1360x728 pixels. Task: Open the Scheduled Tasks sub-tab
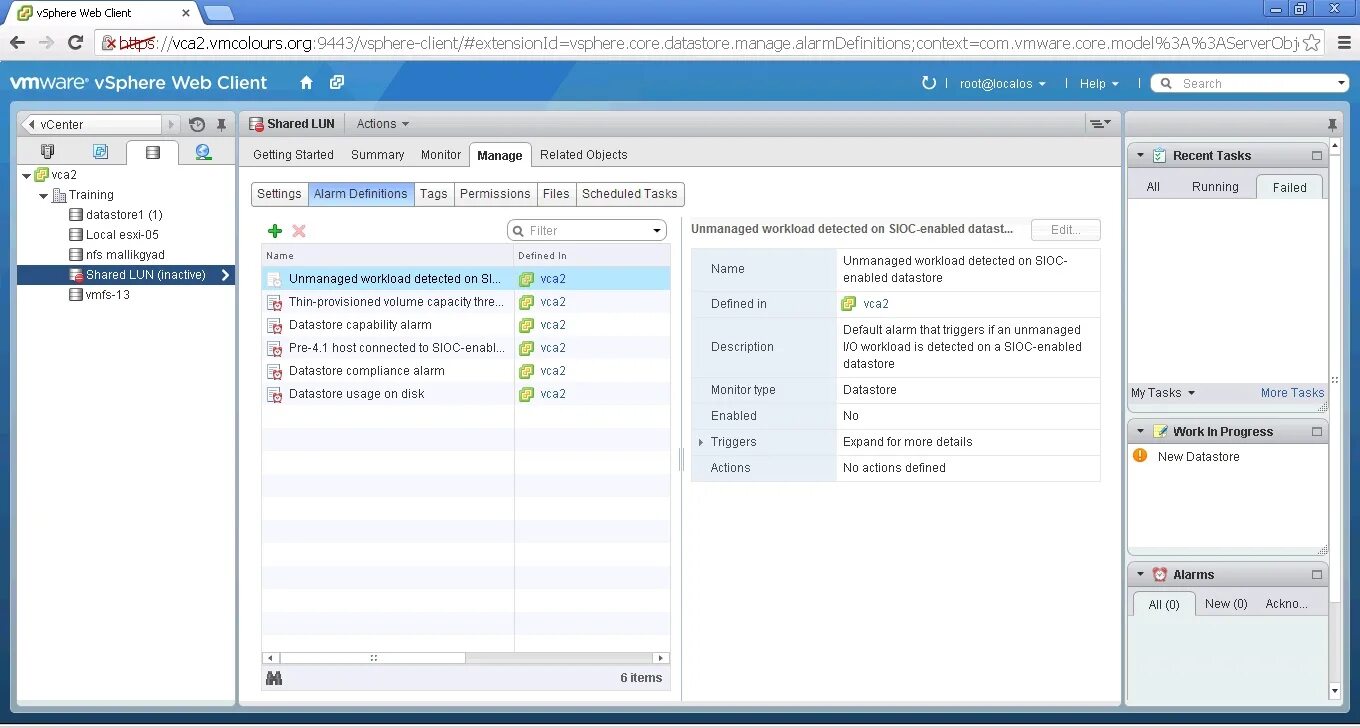pyautogui.click(x=629, y=193)
